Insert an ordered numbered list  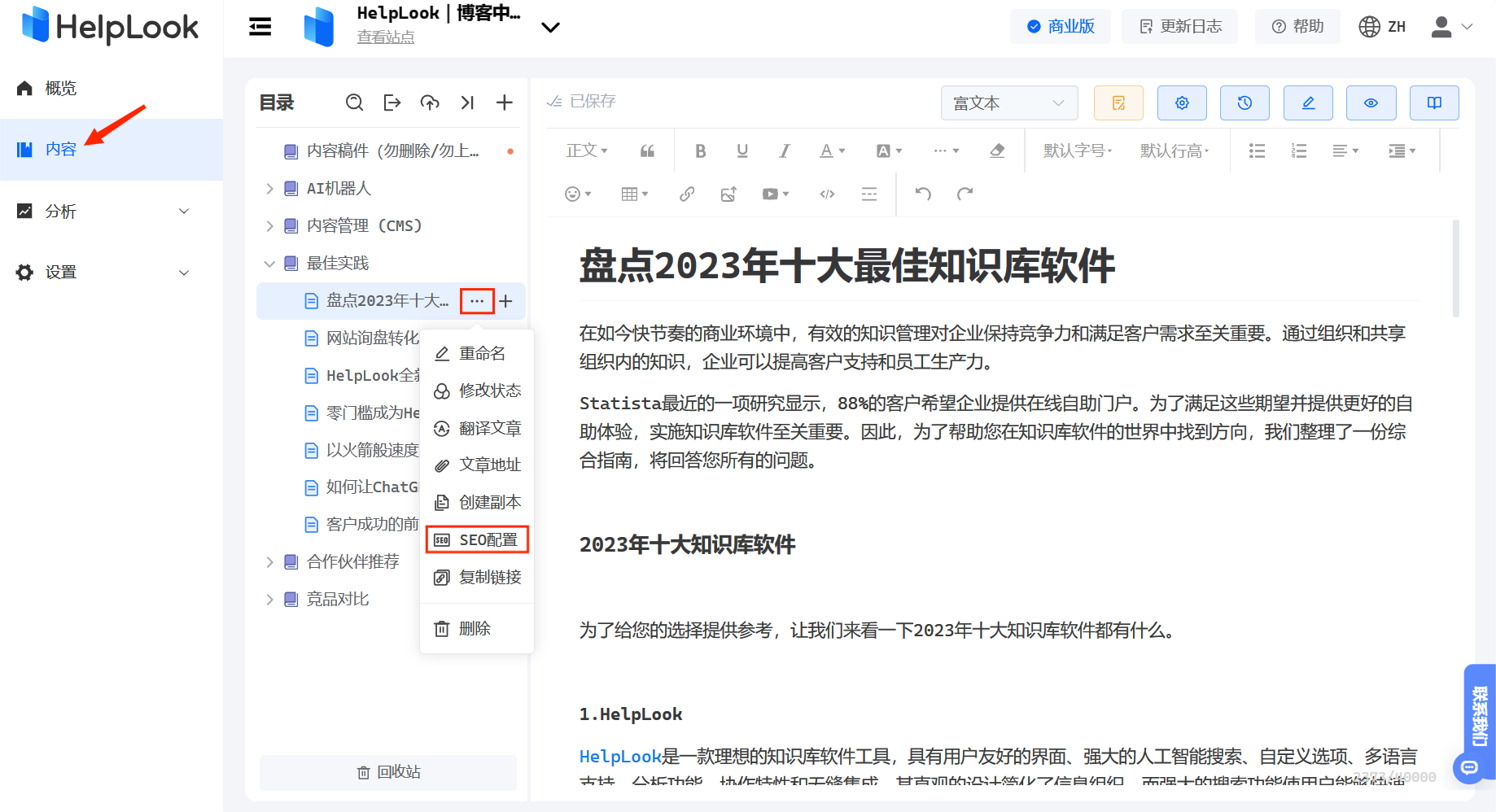[1299, 151]
